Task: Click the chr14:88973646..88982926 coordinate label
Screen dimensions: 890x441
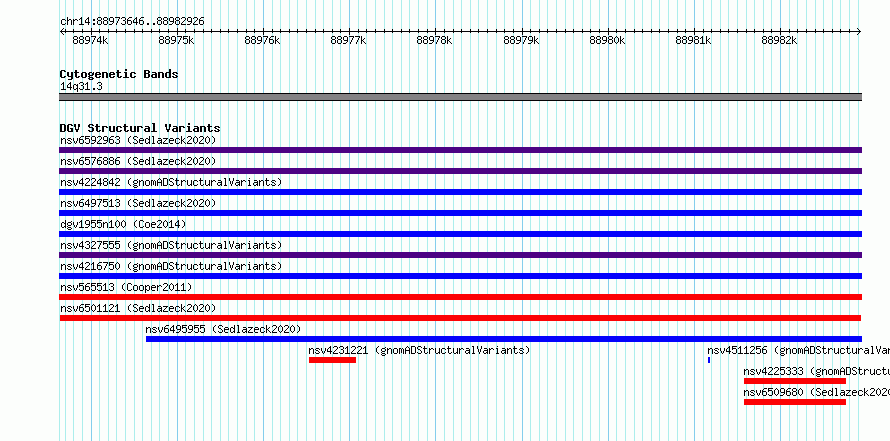Action: click(132, 22)
